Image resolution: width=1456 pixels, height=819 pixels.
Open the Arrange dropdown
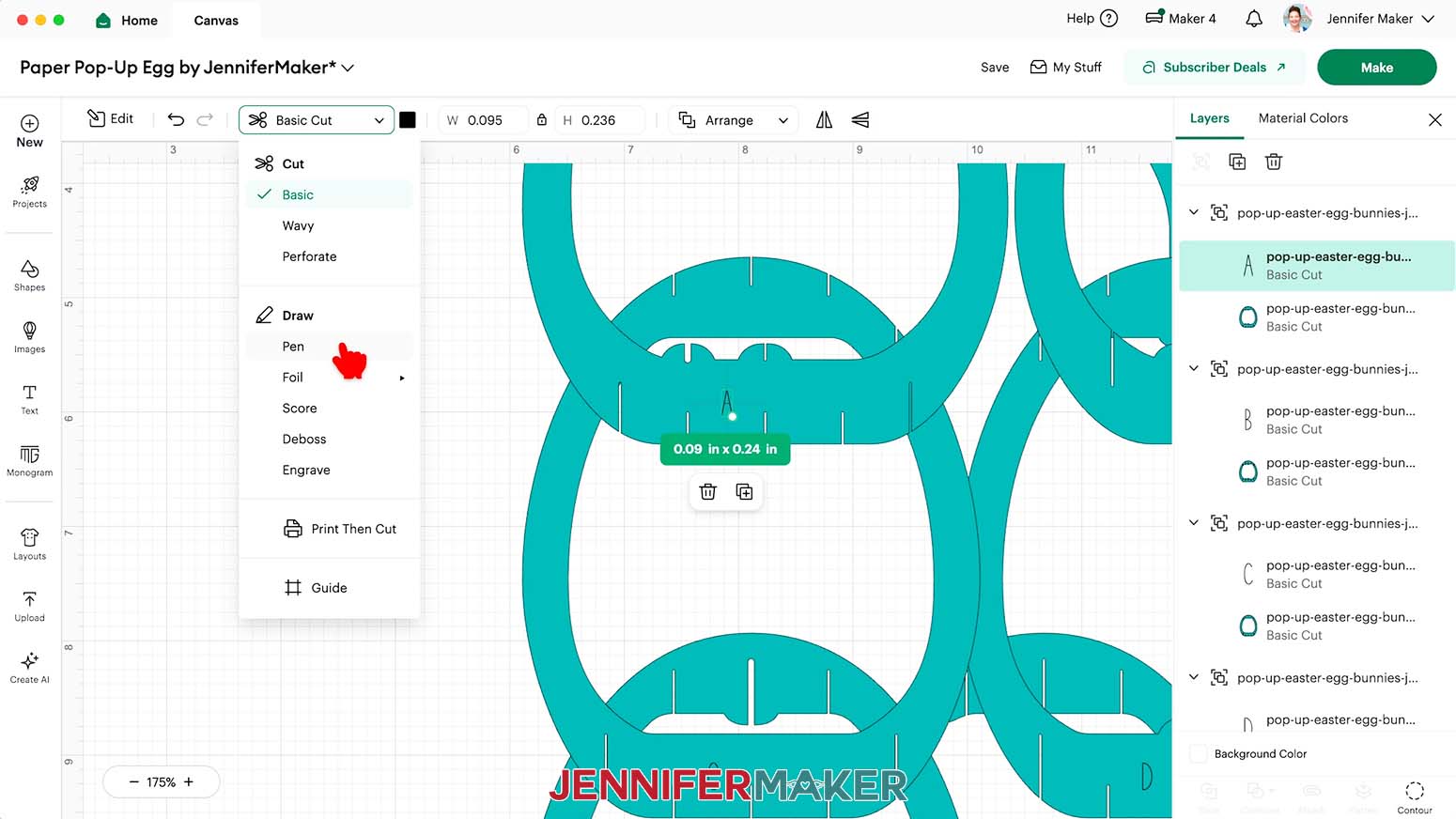pos(734,119)
